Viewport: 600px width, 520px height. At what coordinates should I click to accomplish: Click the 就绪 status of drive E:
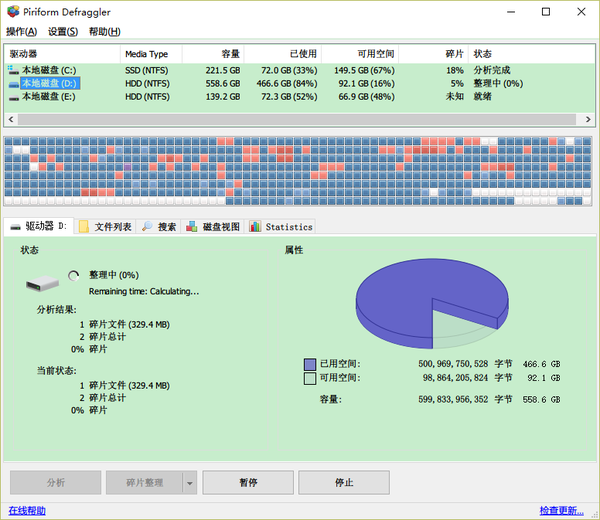pyautogui.click(x=483, y=97)
